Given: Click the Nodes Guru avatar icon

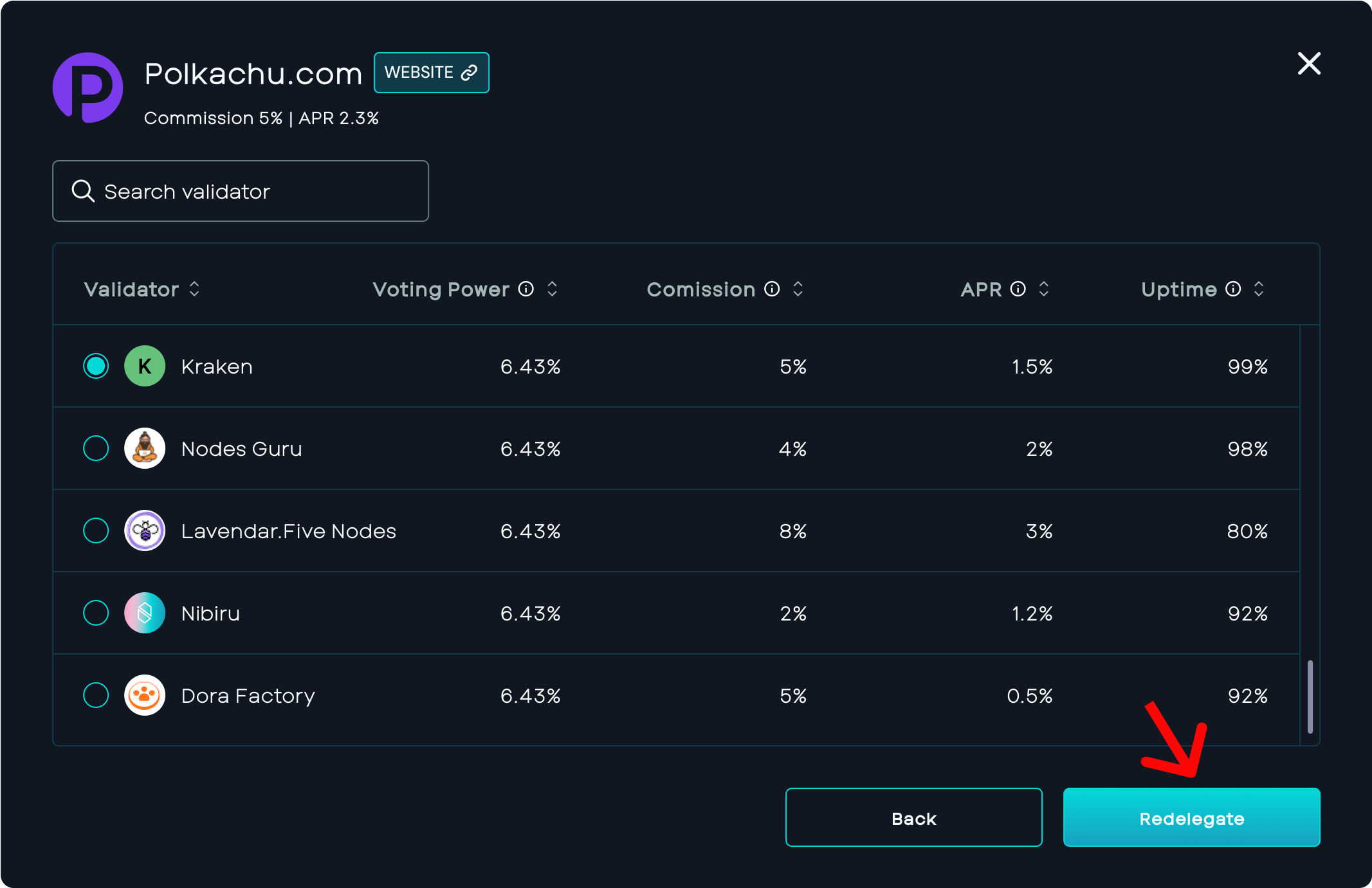Looking at the screenshot, I should (145, 448).
